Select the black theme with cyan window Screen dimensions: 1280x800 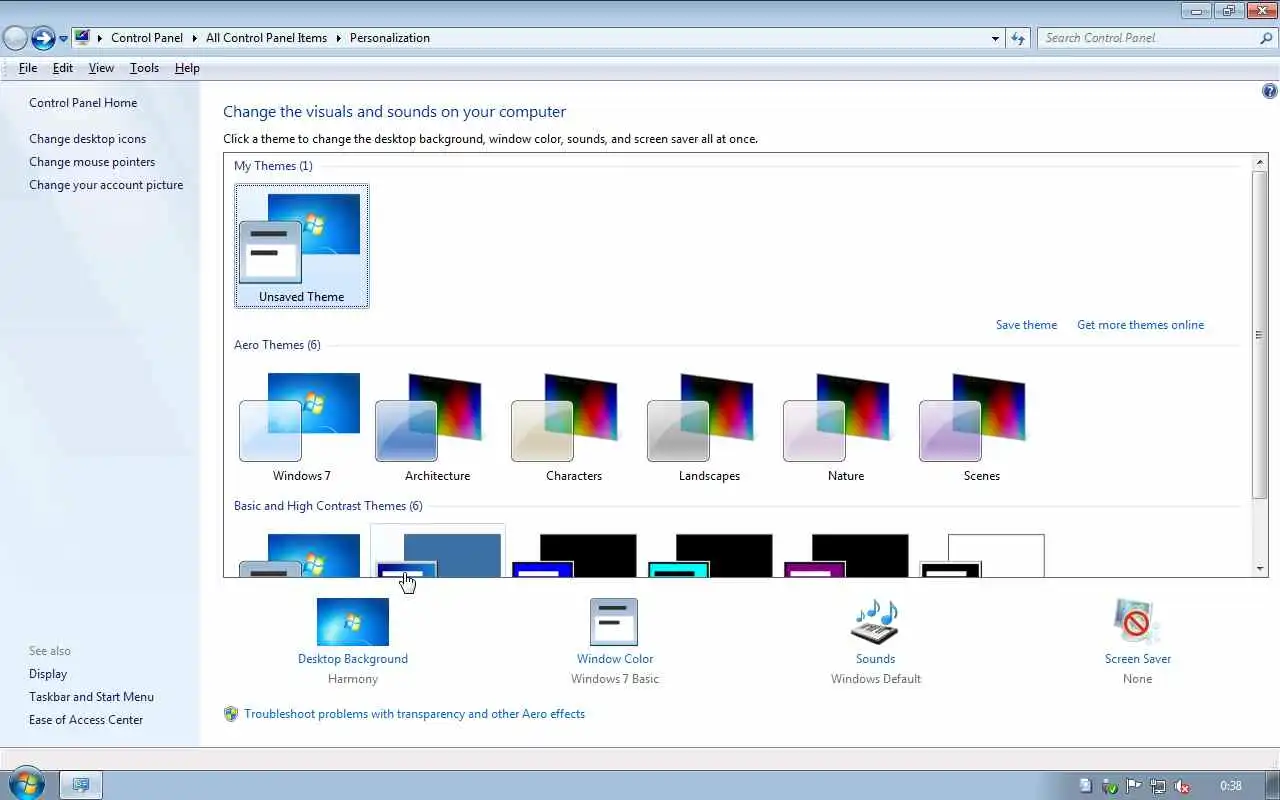click(710, 555)
